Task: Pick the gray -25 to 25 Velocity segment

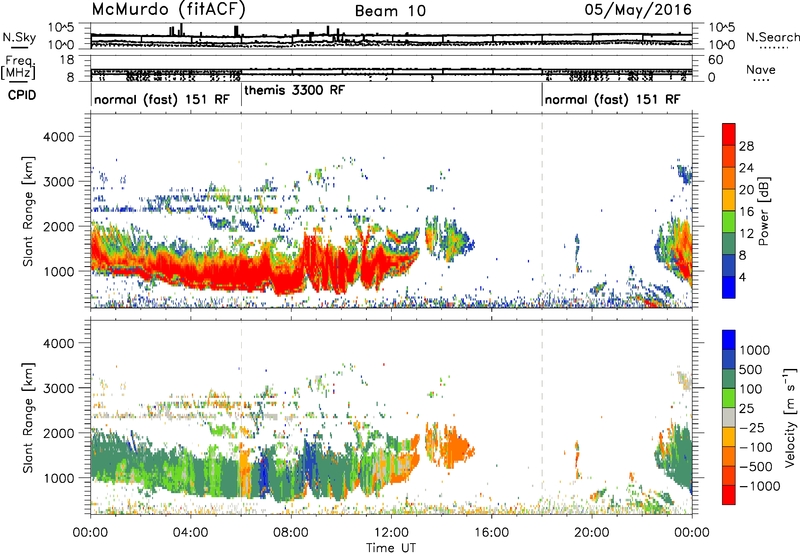Action: tap(729, 417)
